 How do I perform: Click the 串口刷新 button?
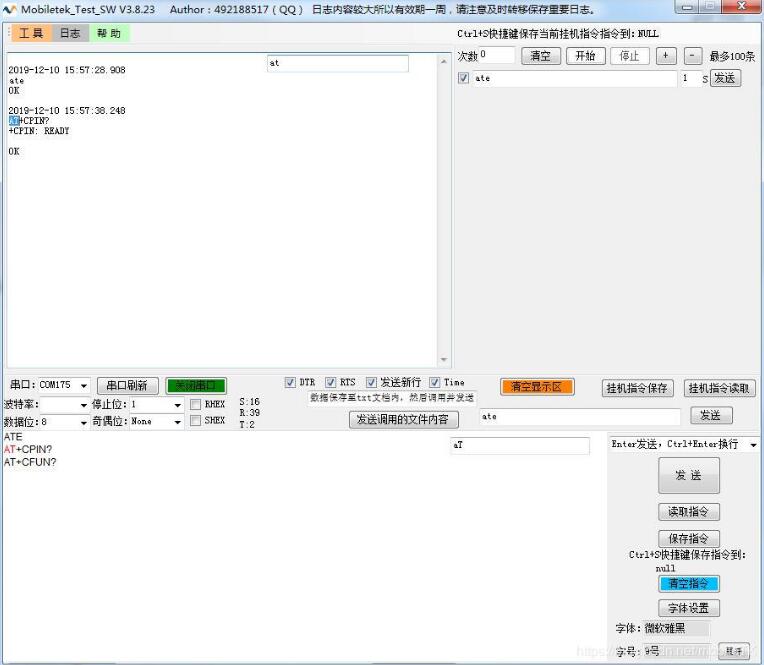pyautogui.click(x=128, y=386)
